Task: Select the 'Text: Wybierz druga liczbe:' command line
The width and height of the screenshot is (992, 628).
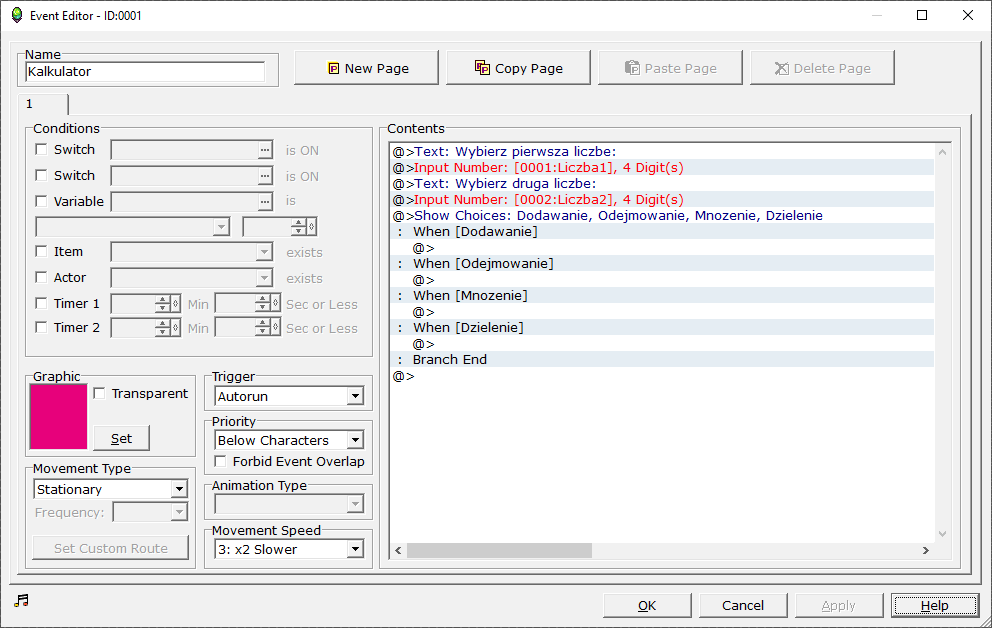Action: pos(662,183)
